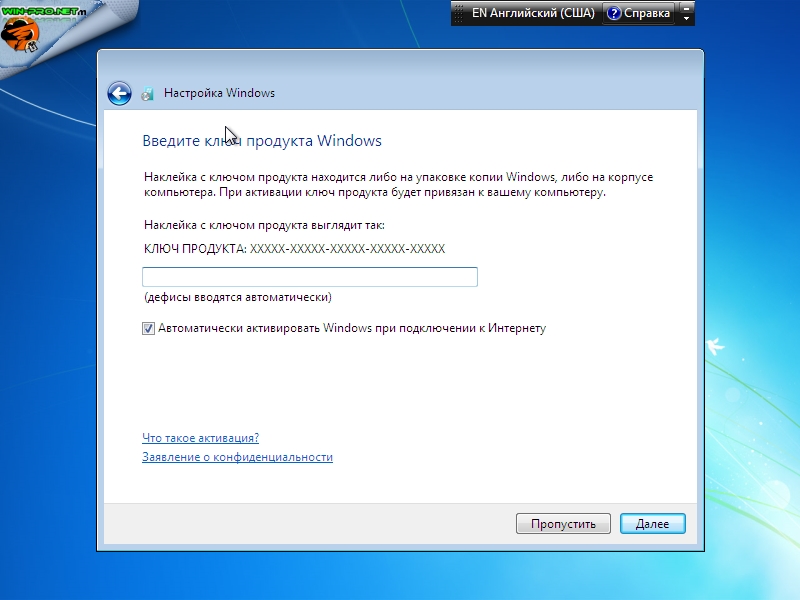Screen dimensions: 800x600
Task: Go back using the blue arrow button
Action: (x=119, y=93)
